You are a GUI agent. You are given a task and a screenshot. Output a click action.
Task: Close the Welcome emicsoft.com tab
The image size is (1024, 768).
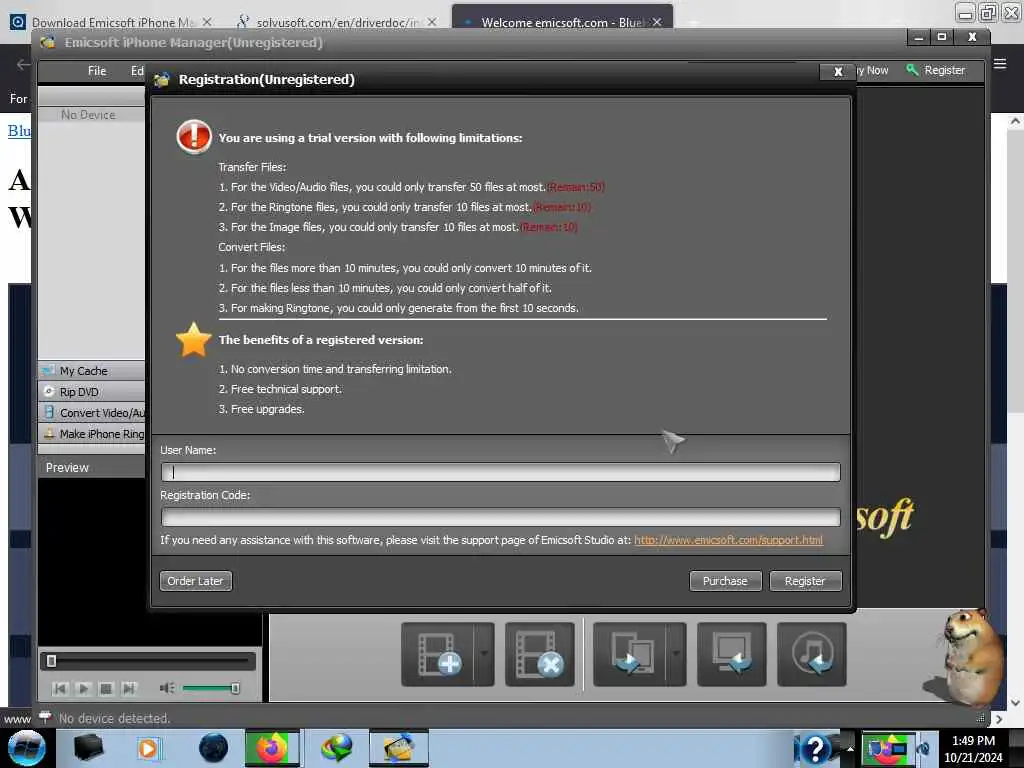pos(657,22)
